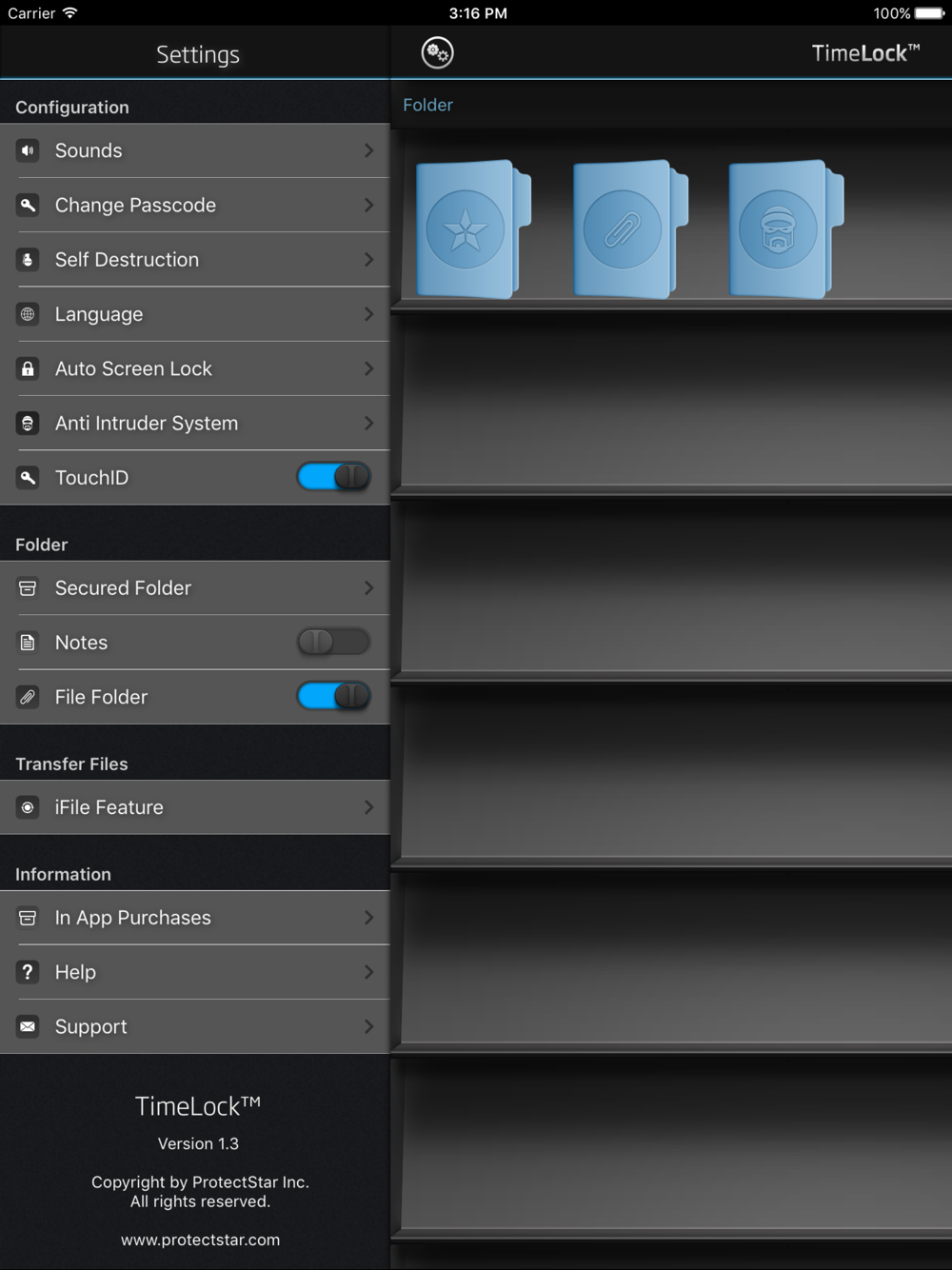Click the globe icon beside Language

tap(28, 314)
